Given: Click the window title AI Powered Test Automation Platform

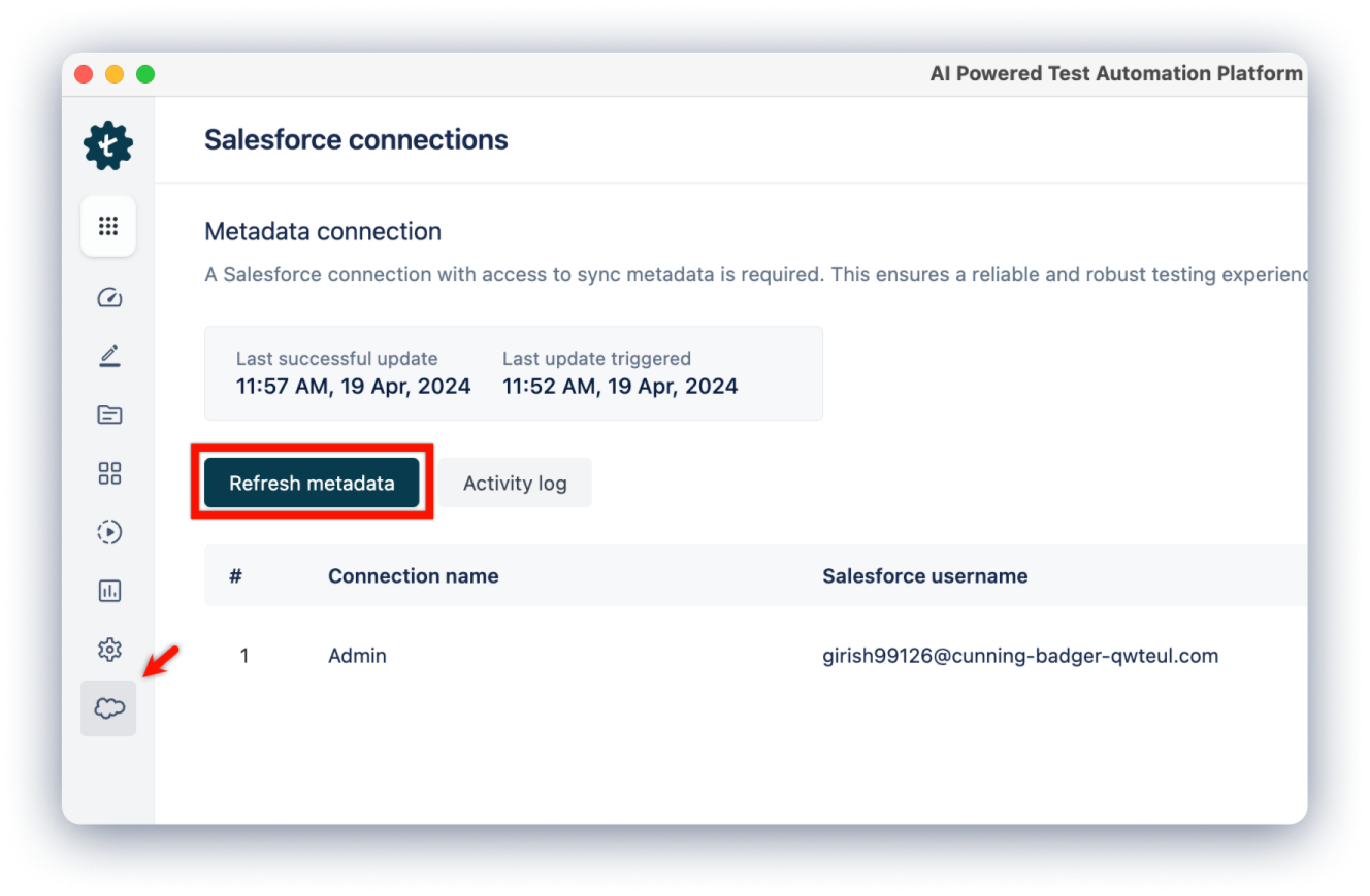Looking at the screenshot, I should point(1116,74).
